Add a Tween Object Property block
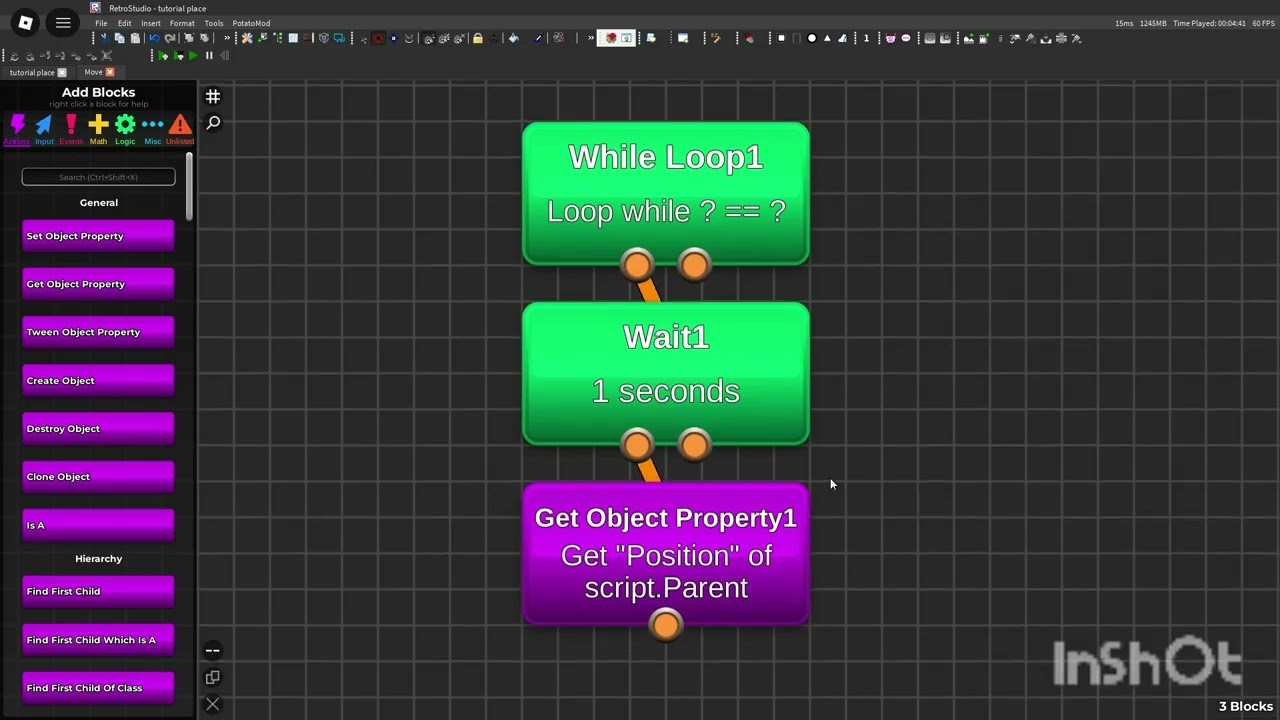 pos(98,332)
